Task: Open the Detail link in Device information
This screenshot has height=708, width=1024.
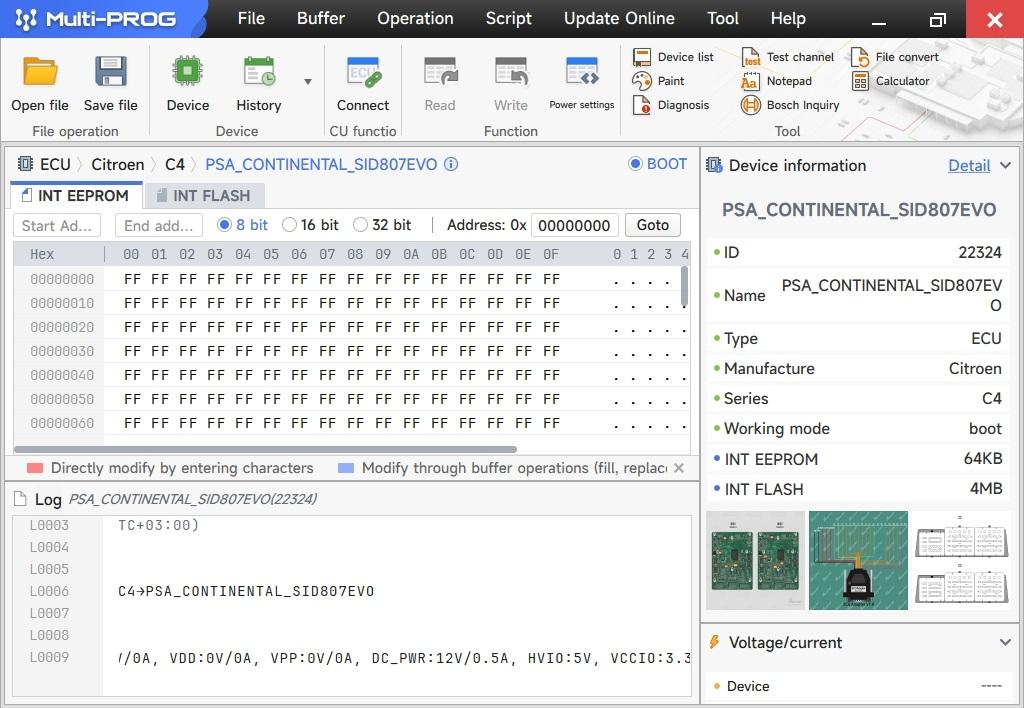Action: tap(969, 166)
